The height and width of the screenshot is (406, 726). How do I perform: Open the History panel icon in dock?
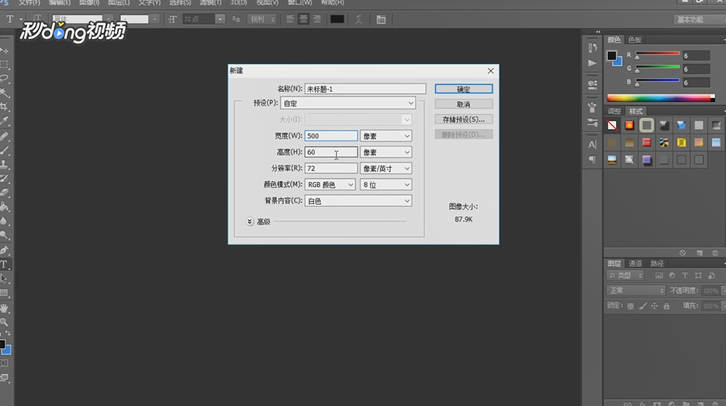(592, 48)
